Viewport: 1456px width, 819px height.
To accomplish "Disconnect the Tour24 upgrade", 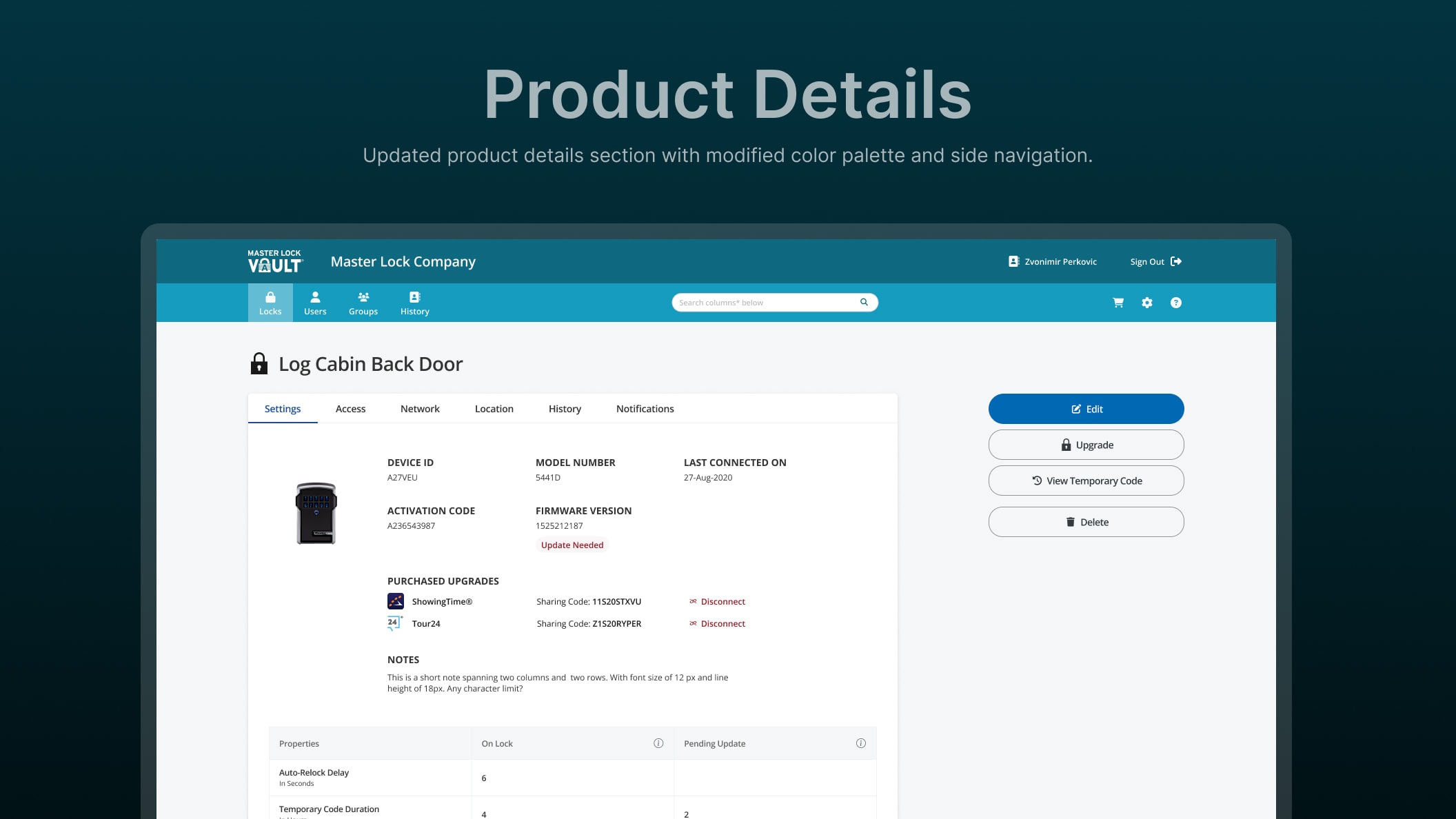I will [717, 623].
